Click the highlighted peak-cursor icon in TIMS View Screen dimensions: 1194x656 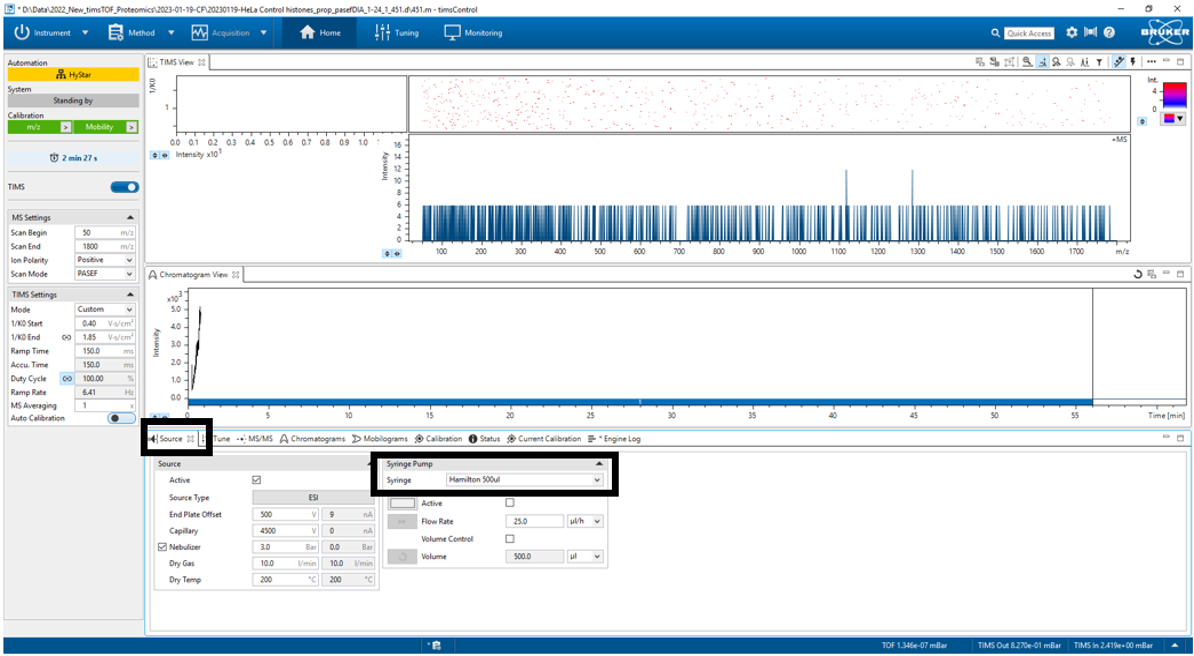click(x=1042, y=62)
